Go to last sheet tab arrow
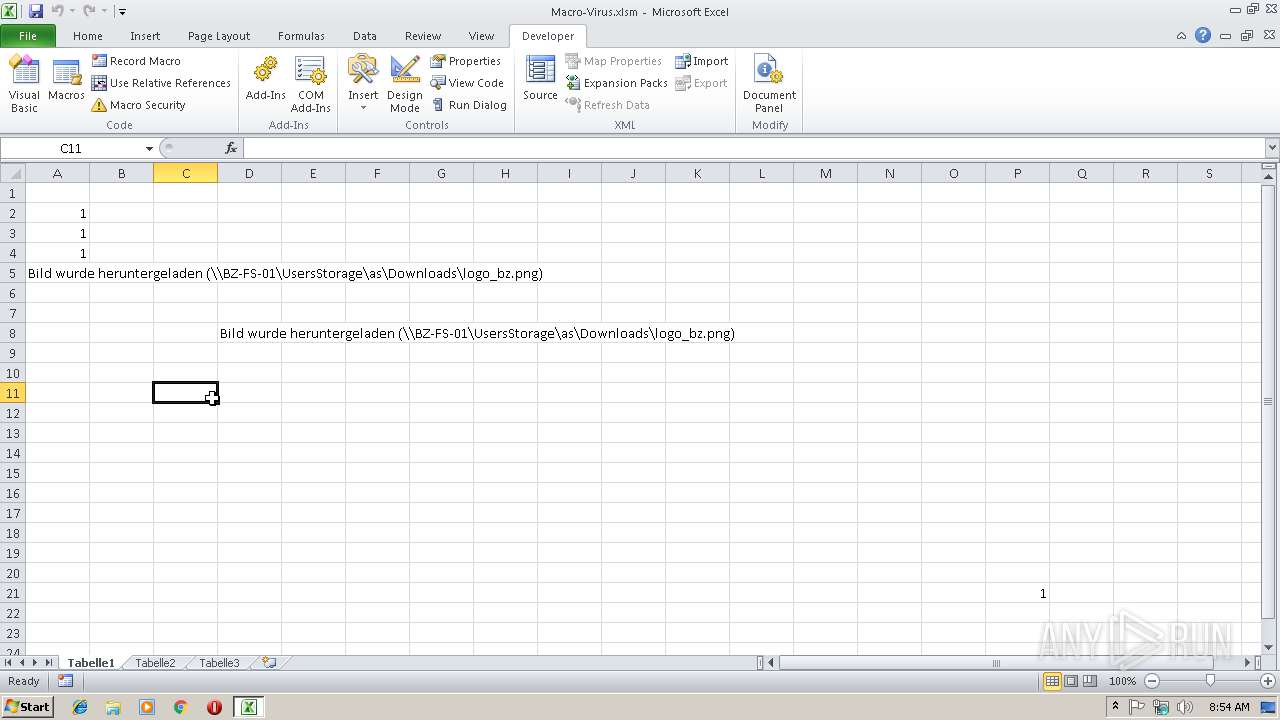 click(x=48, y=663)
